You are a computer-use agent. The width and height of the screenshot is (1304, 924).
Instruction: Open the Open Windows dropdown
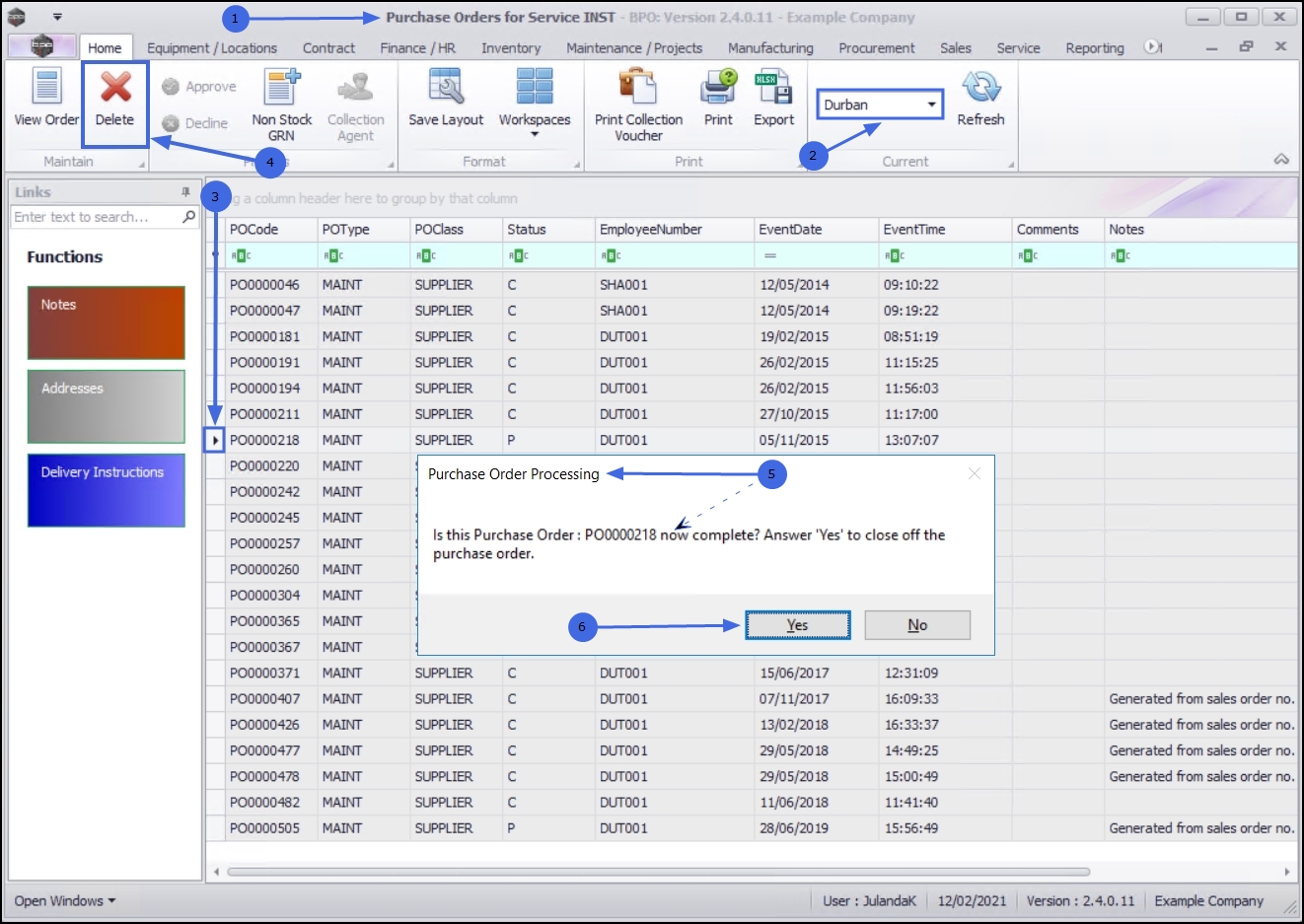click(65, 900)
